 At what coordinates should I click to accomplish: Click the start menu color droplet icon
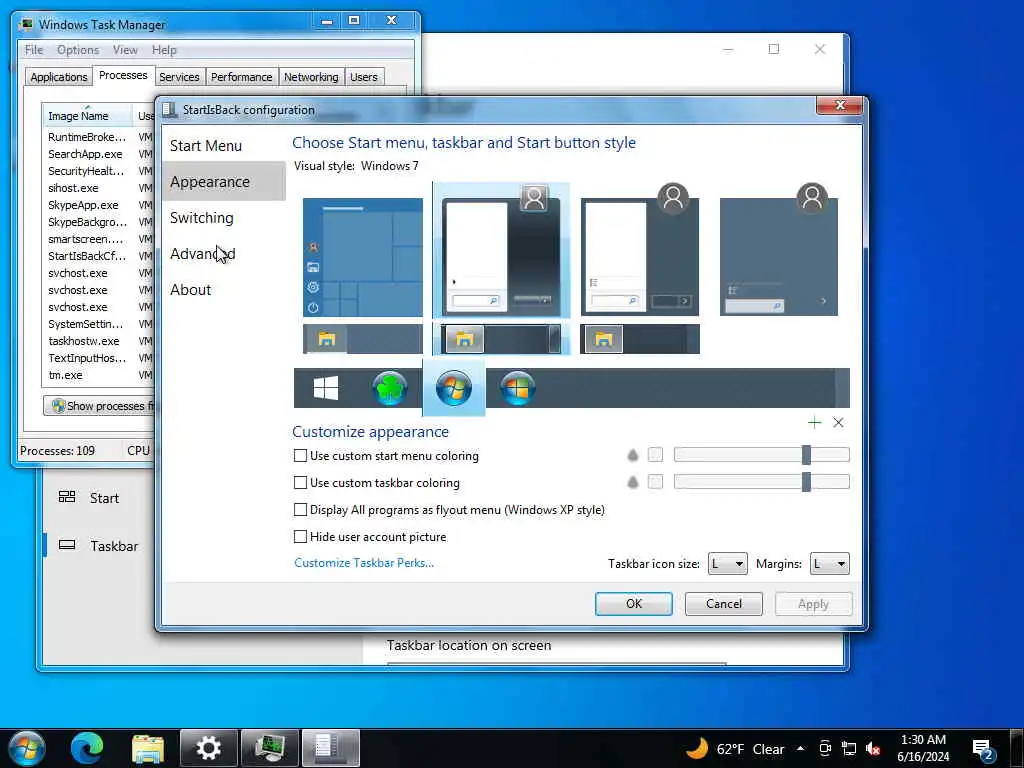point(632,455)
